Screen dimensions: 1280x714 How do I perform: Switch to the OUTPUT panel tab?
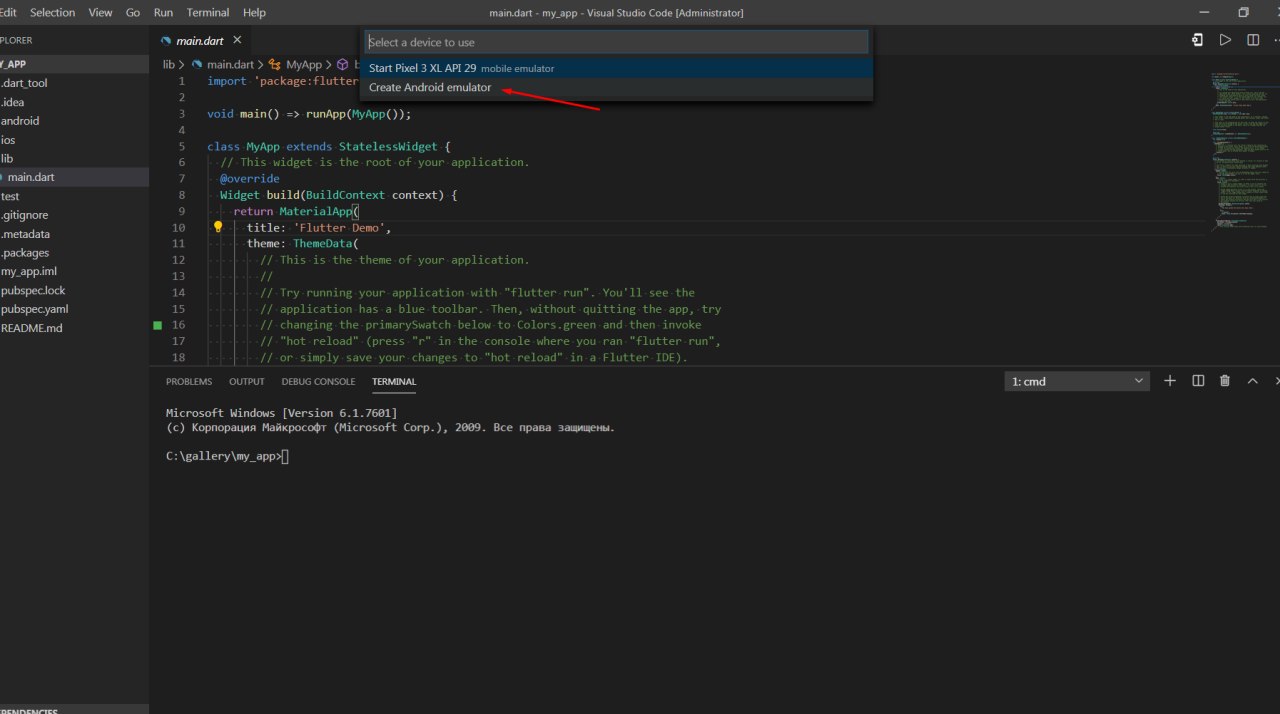(247, 381)
